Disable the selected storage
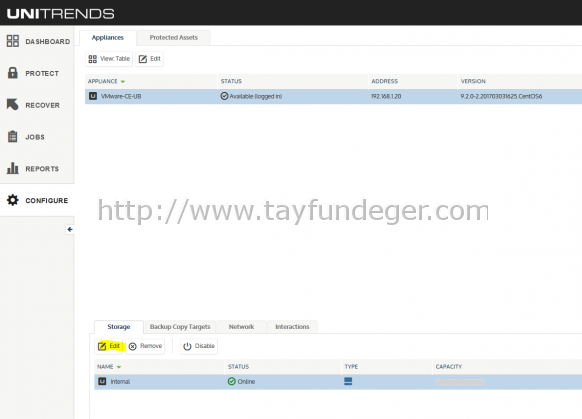The image size is (582, 419). tap(199, 346)
